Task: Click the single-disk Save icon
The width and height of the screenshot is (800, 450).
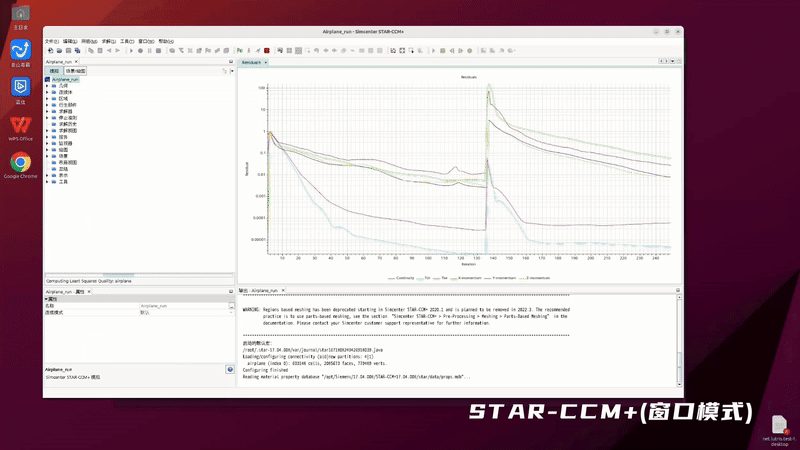Action: point(68,51)
